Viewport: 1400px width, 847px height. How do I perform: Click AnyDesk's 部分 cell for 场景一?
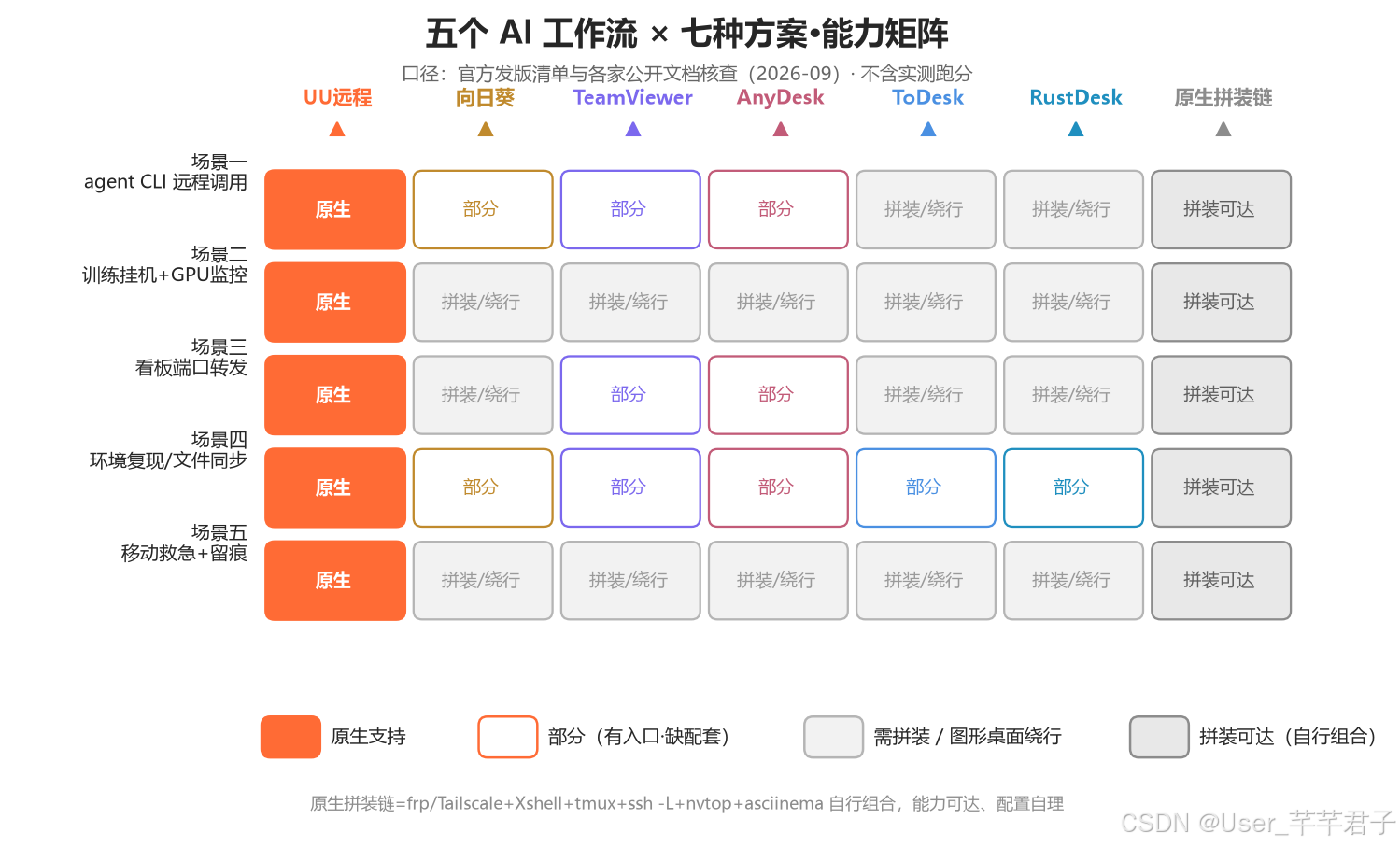pos(778,209)
